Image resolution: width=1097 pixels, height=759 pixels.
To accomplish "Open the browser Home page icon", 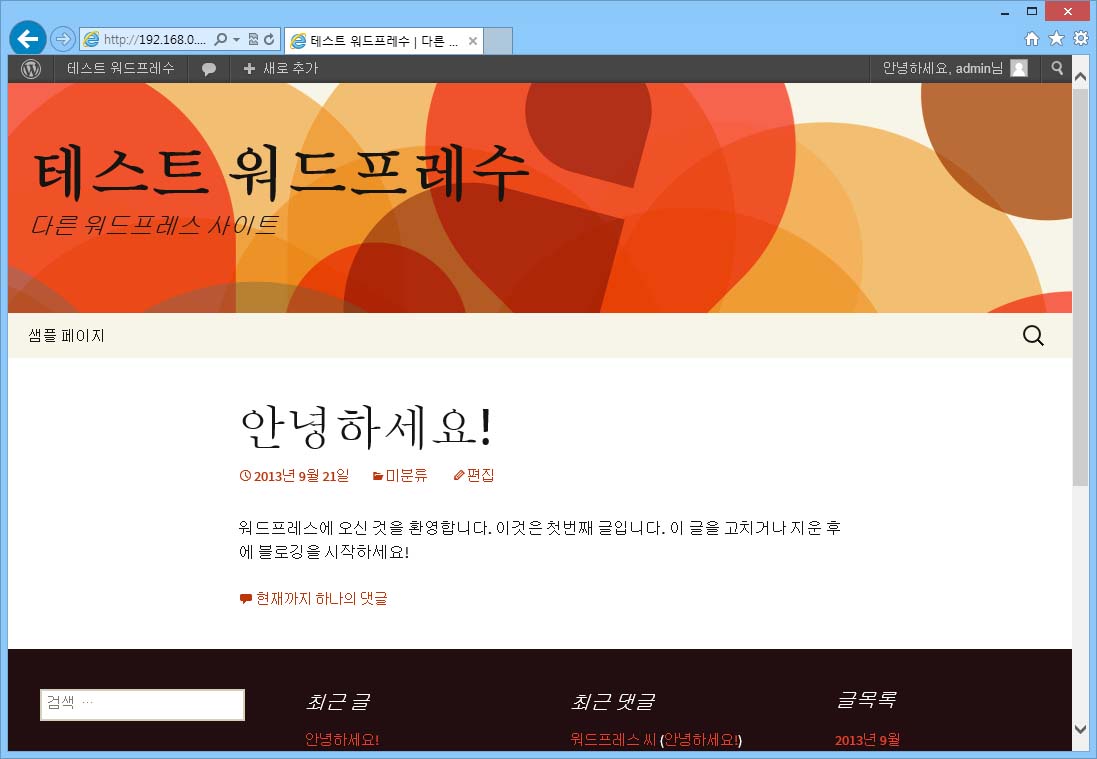I will click(1032, 38).
